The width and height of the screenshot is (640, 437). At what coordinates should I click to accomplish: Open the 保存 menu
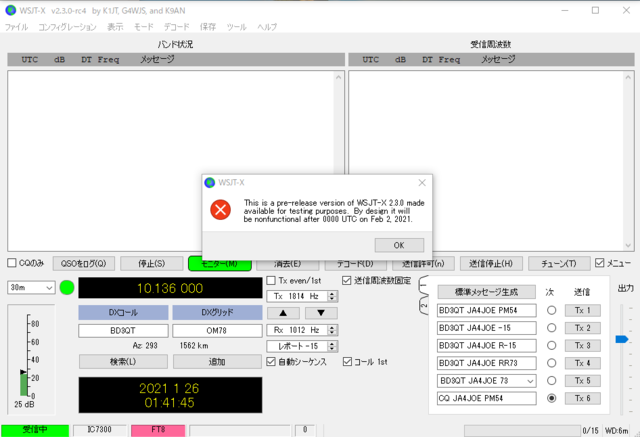pos(208,27)
